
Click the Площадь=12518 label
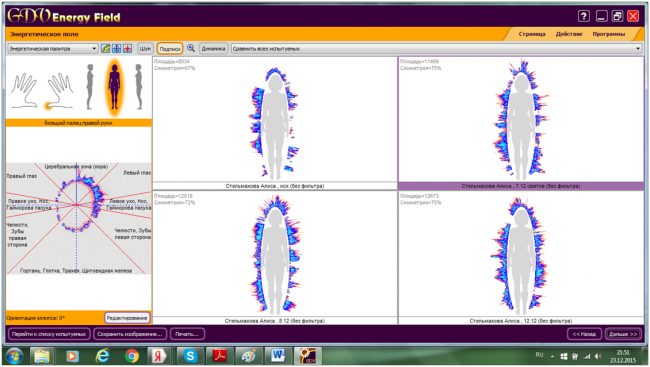coord(173,196)
